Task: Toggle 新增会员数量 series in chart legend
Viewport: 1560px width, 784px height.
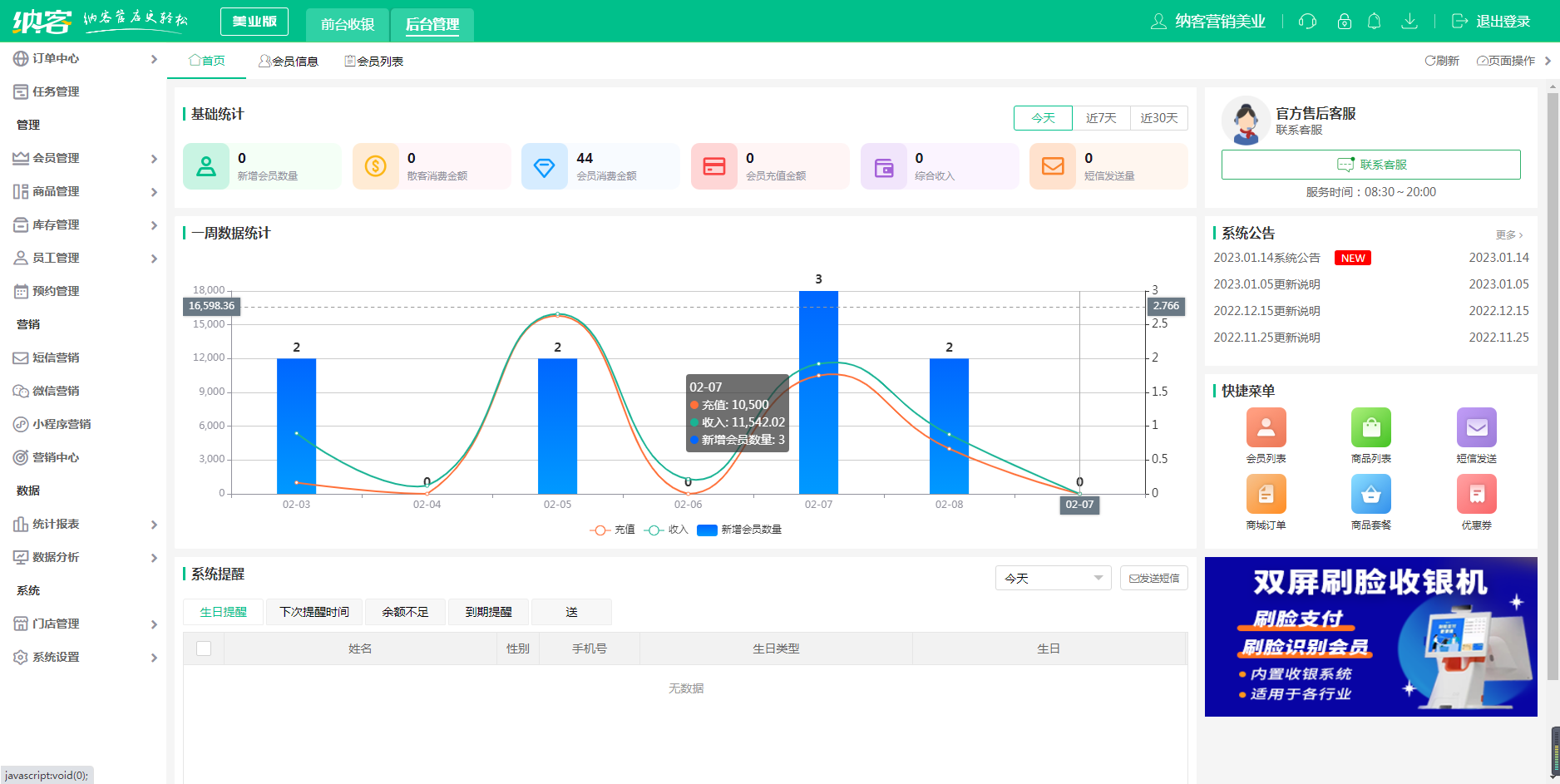Action: coord(740,530)
